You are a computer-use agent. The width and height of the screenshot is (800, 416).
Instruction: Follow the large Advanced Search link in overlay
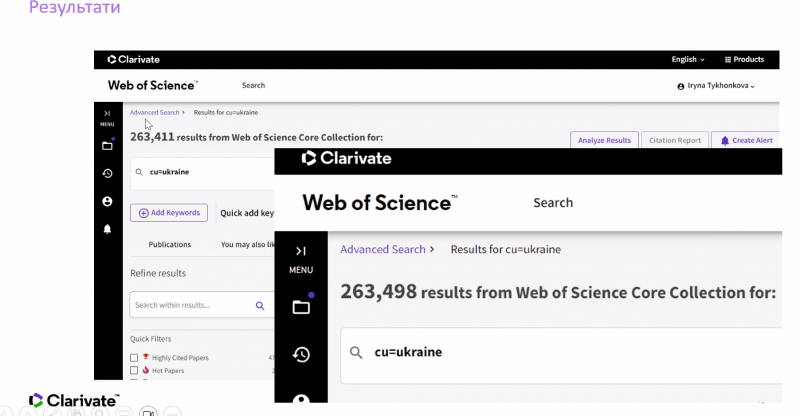pos(383,249)
